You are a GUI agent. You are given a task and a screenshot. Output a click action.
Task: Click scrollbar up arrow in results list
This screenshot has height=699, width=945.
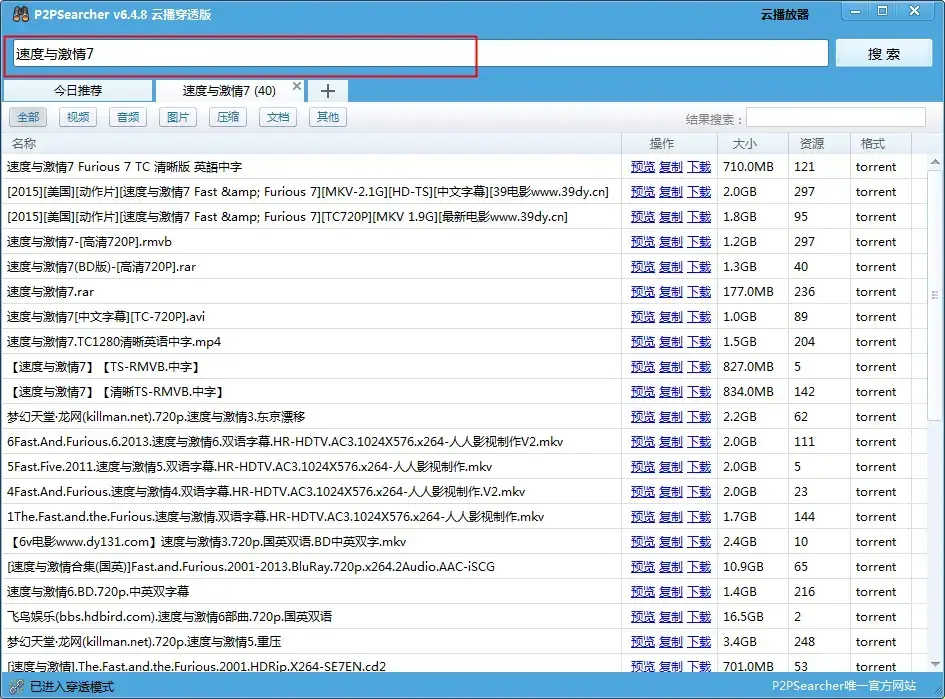tap(935, 162)
